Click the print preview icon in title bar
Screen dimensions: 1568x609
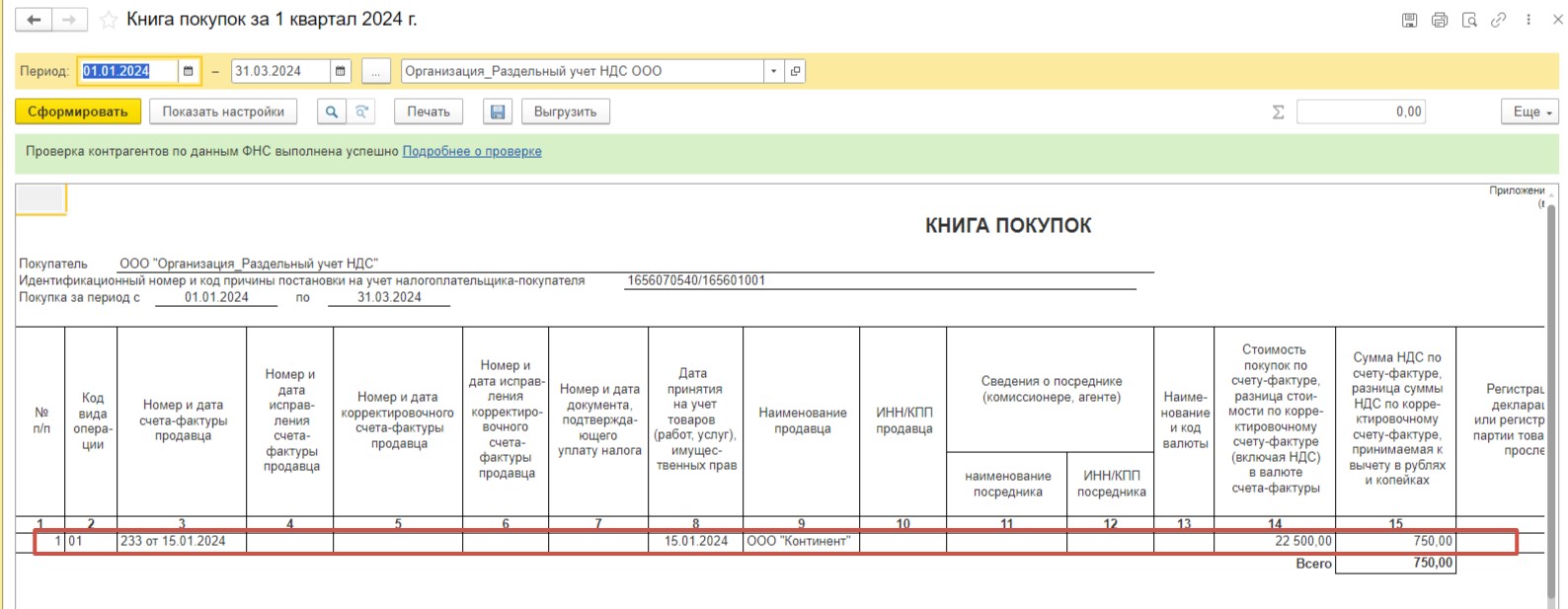click(x=1469, y=20)
